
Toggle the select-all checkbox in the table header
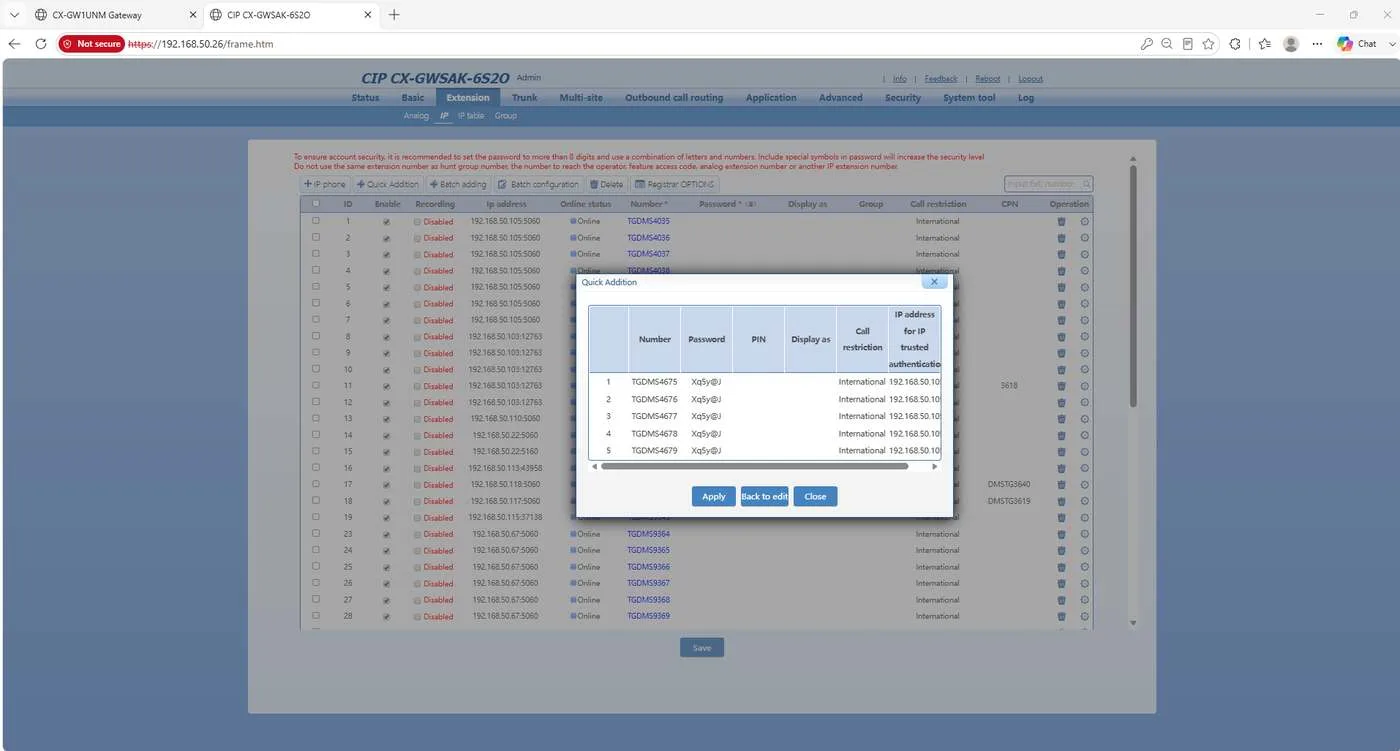coord(316,203)
